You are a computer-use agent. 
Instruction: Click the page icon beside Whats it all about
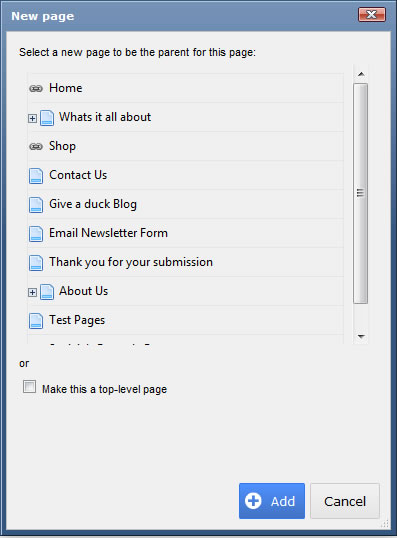click(x=47, y=118)
